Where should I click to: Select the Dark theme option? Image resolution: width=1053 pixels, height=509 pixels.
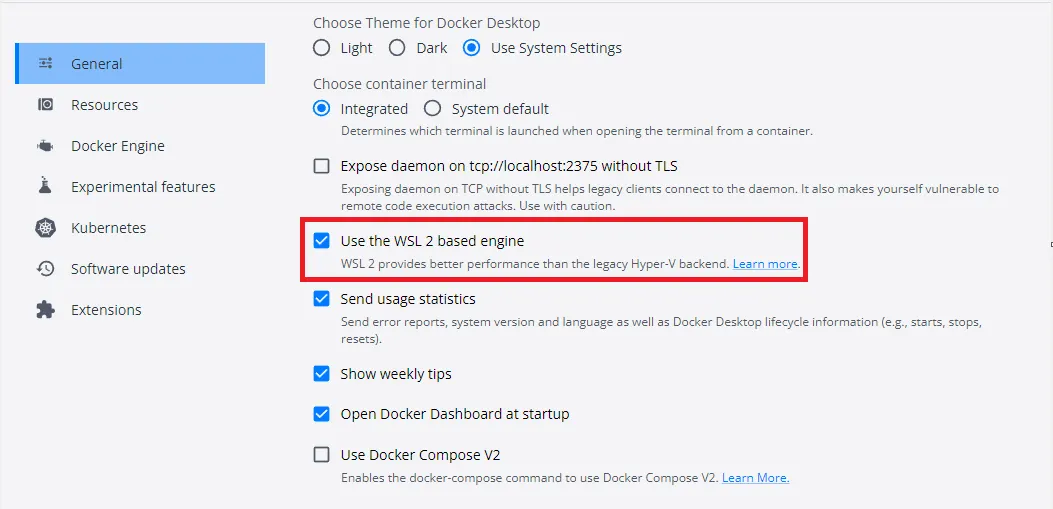coord(397,48)
